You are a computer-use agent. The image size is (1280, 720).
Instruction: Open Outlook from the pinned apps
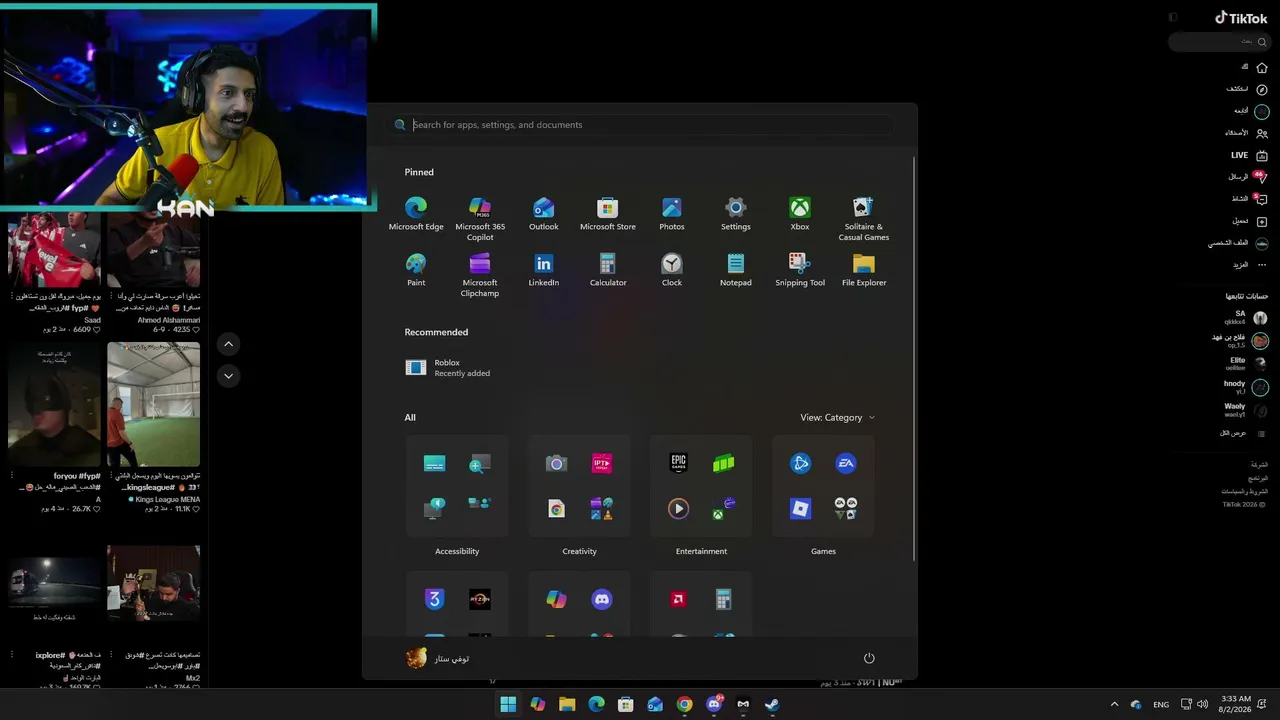544,214
